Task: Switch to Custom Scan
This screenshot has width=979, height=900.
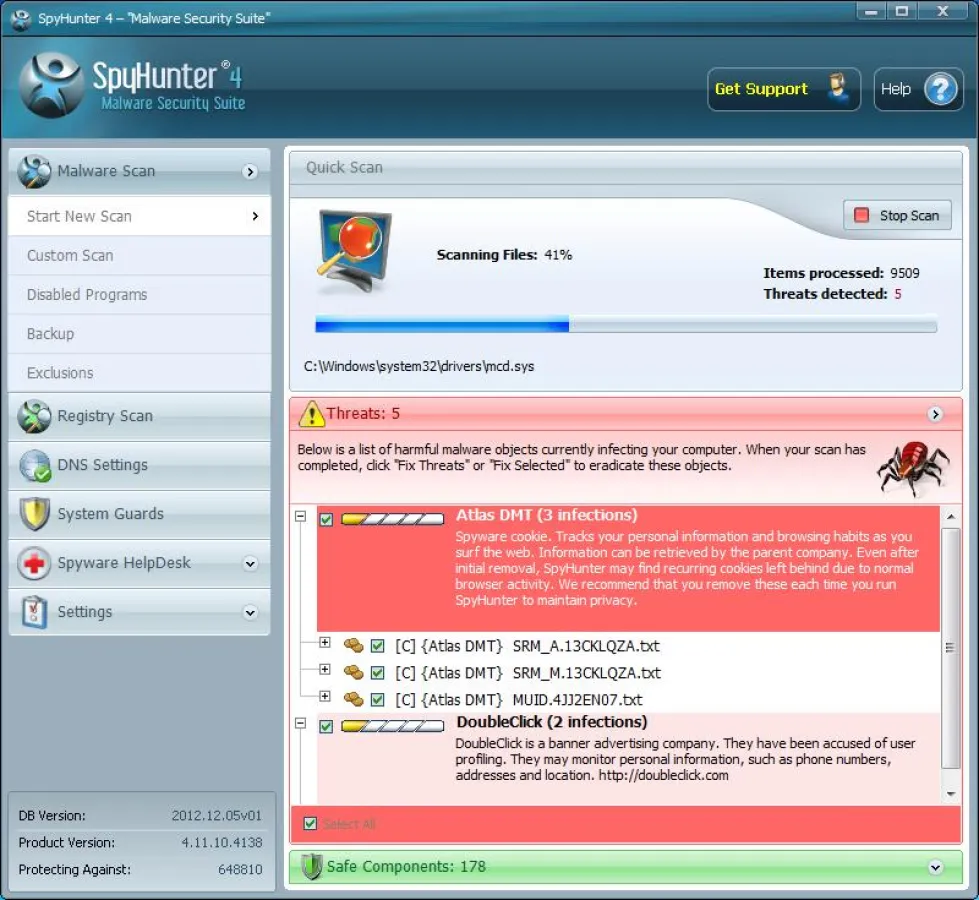Action: (x=70, y=255)
